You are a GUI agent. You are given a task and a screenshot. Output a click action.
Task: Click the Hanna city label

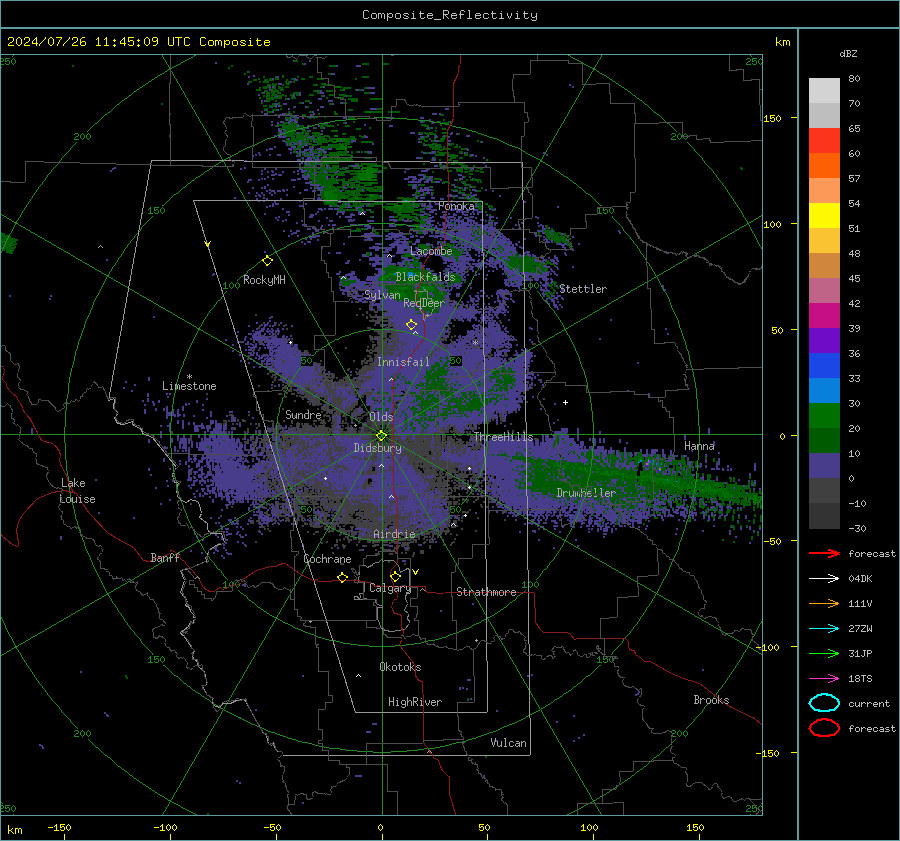(699, 446)
